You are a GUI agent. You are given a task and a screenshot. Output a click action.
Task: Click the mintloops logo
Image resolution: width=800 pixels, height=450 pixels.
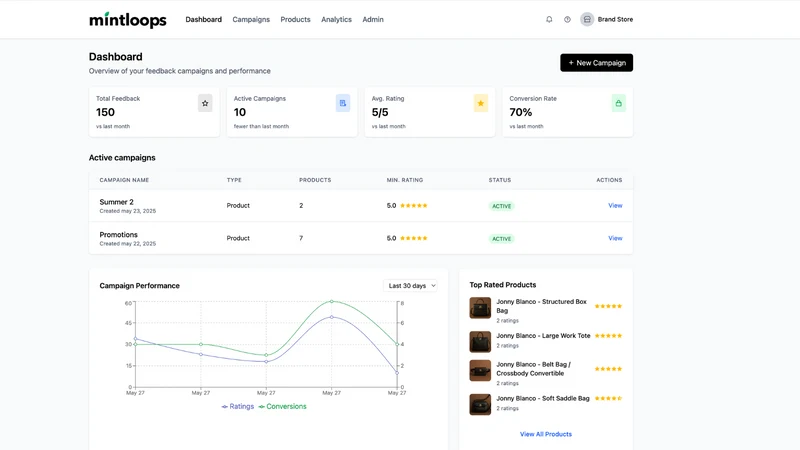click(x=128, y=20)
